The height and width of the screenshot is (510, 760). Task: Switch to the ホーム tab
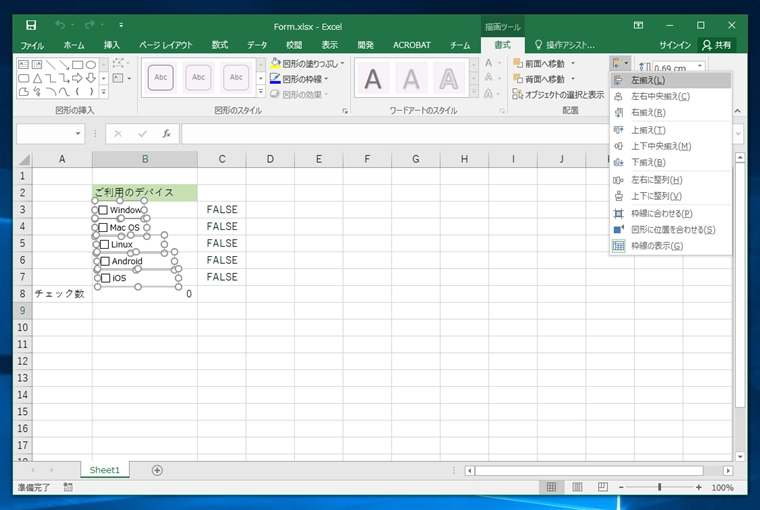coord(74,45)
